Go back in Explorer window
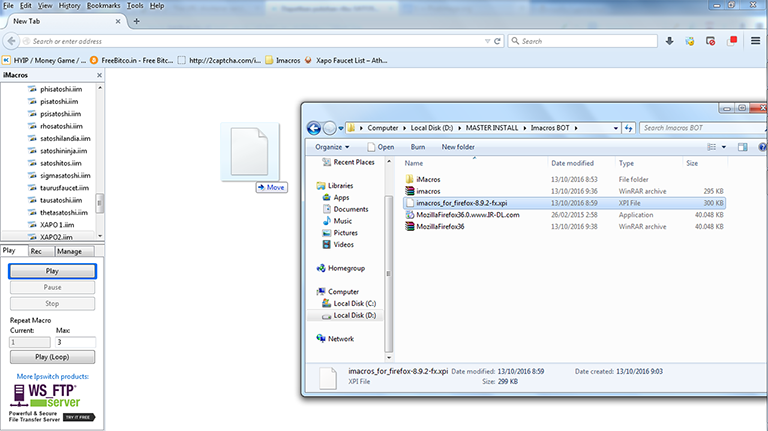The height and width of the screenshot is (431, 768). 314,128
